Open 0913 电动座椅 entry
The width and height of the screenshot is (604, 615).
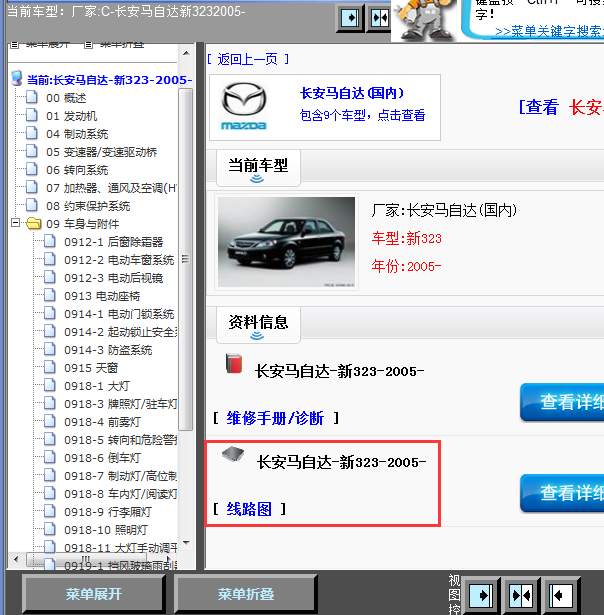point(102,296)
